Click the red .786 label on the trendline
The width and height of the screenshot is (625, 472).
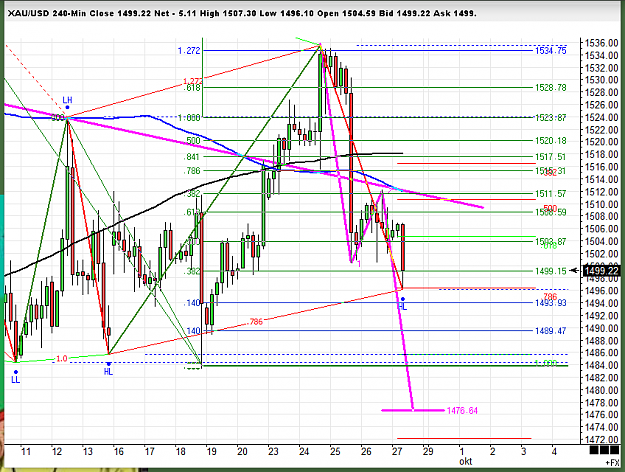(x=255, y=322)
